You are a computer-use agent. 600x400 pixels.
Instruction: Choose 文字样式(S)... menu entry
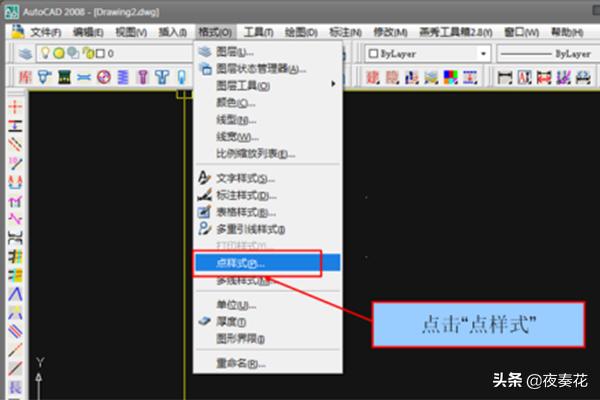[268, 178]
